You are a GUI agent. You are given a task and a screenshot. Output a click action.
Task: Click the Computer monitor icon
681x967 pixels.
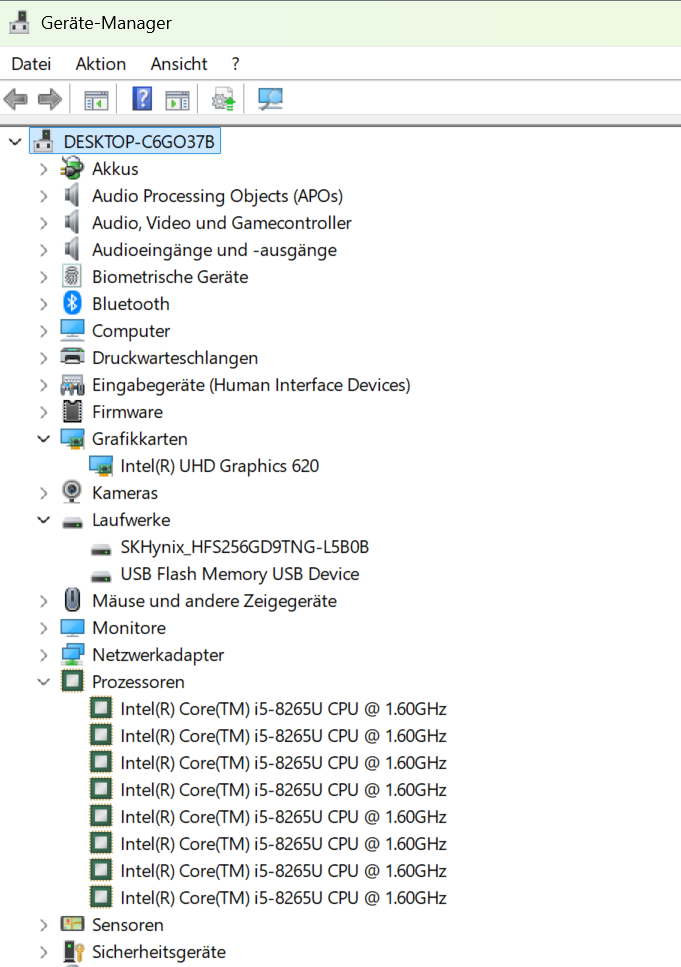pos(72,330)
